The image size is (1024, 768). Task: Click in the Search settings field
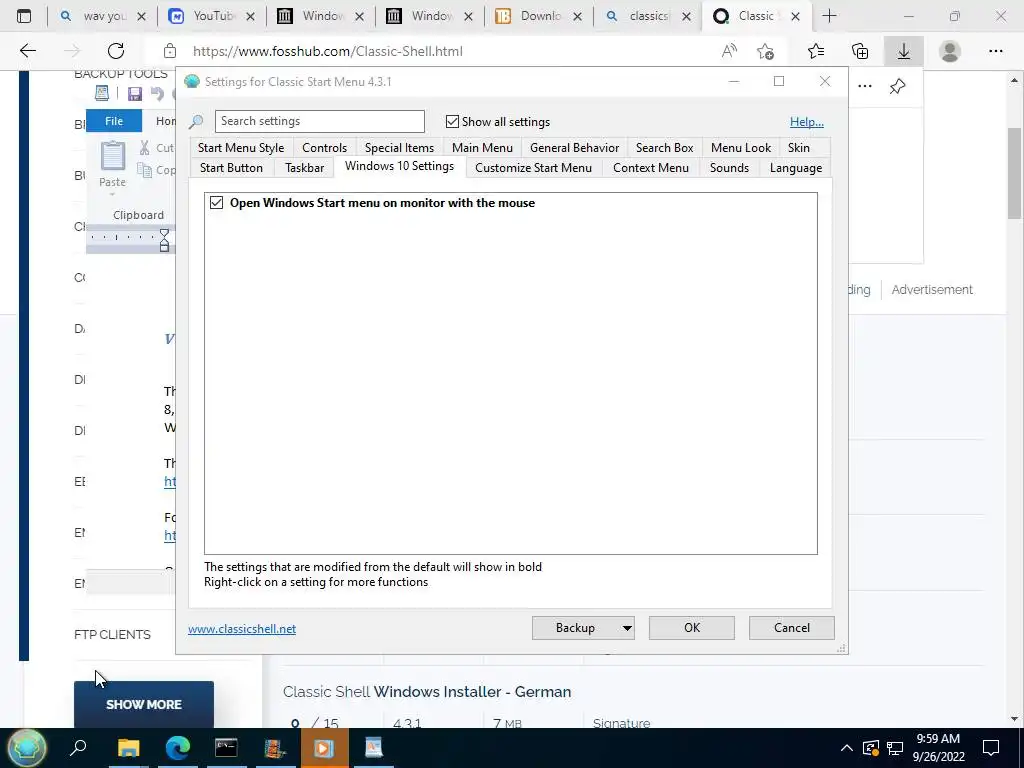click(319, 121)
